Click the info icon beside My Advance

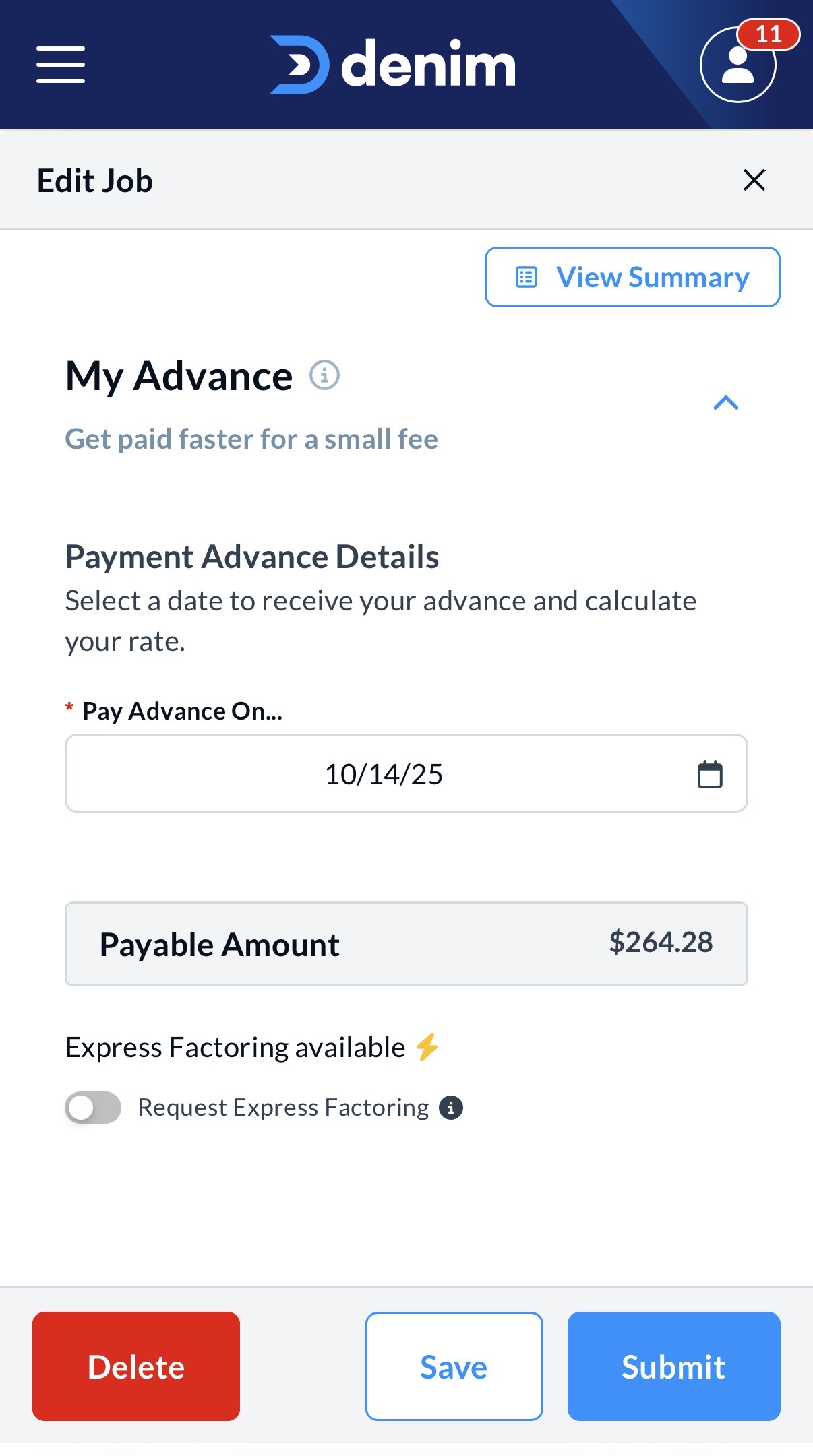coord(324,375)
